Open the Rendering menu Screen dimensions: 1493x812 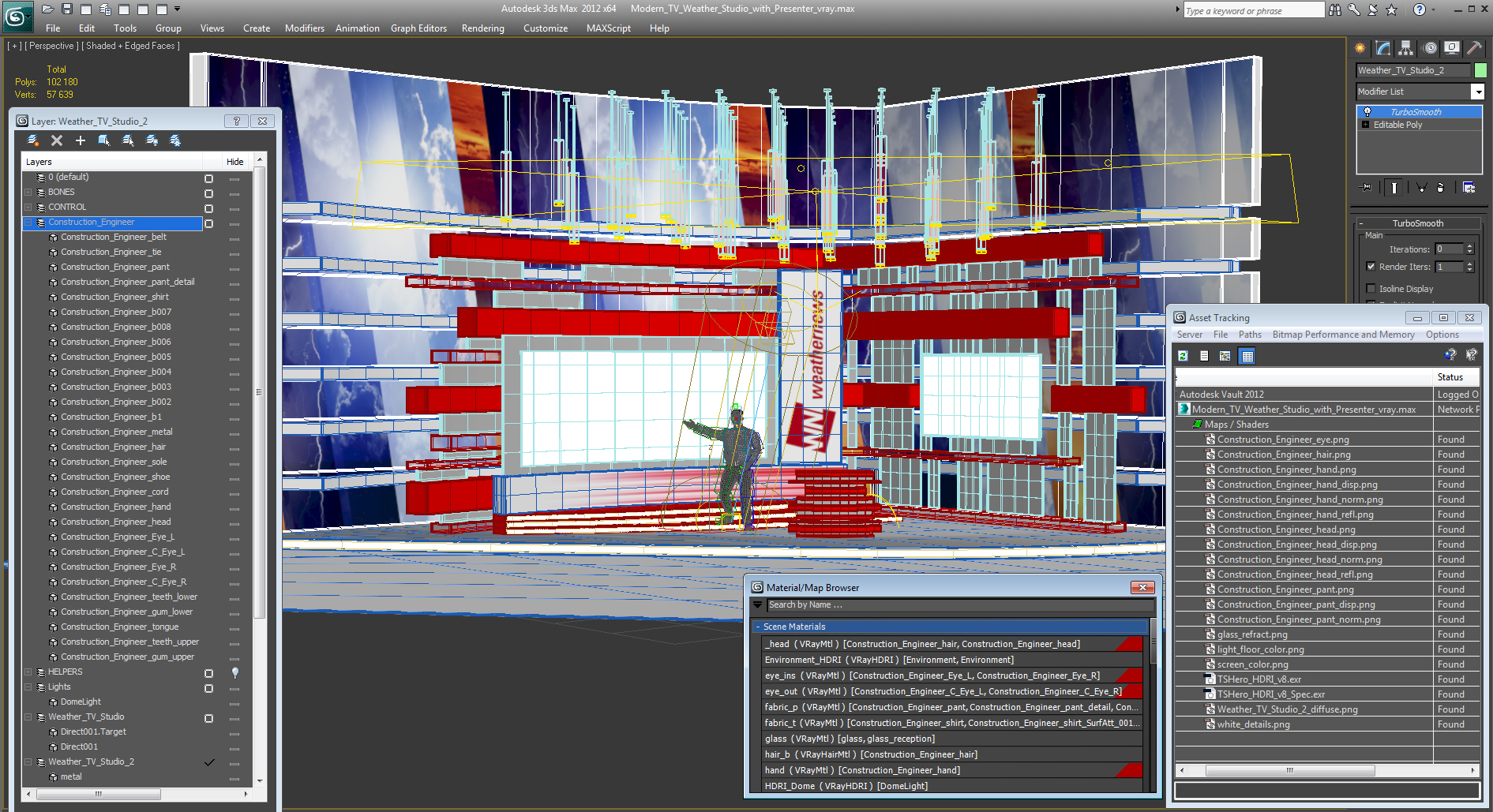click(483, 28)
